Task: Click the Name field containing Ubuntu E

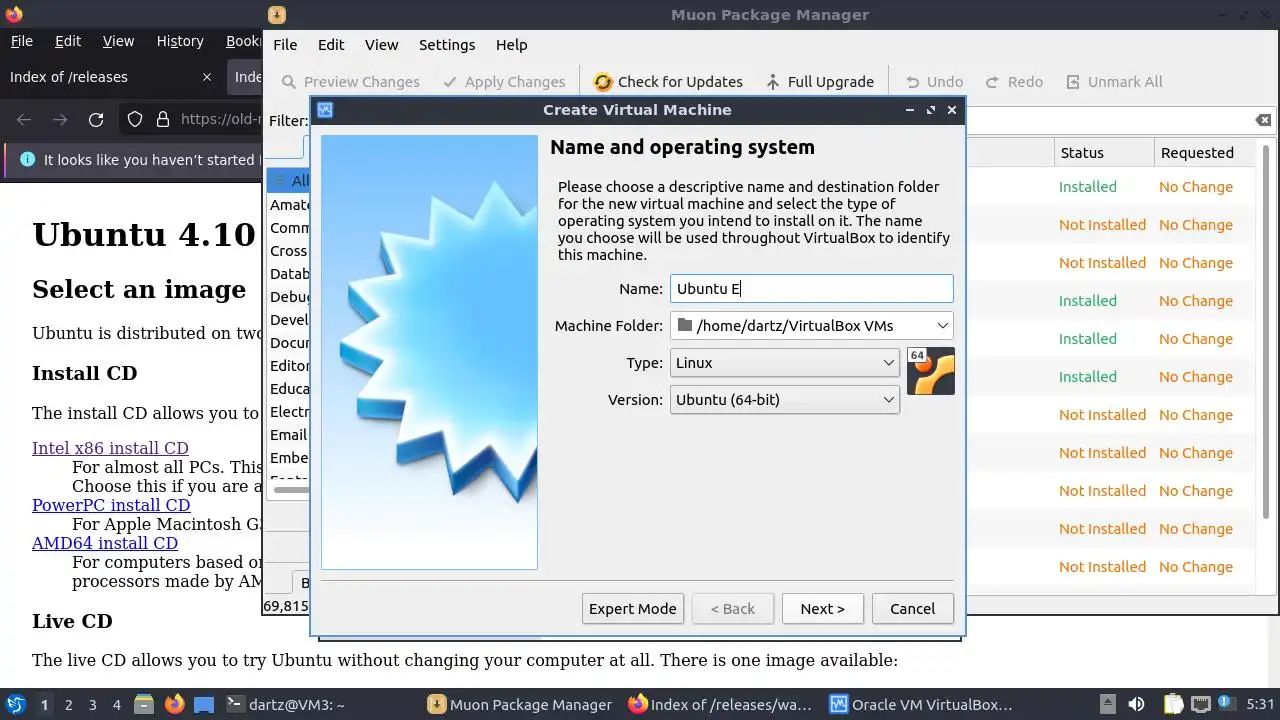Action: coord(811,289)
